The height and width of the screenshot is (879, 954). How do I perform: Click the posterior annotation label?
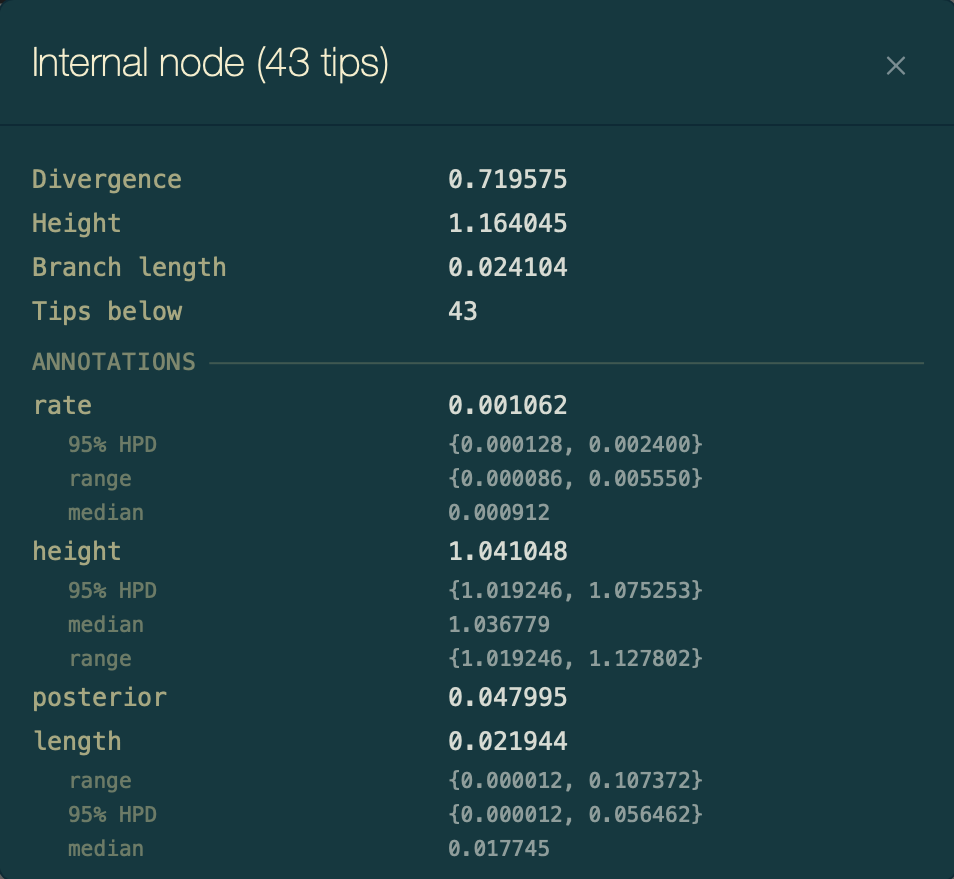(x=99, y=697)
